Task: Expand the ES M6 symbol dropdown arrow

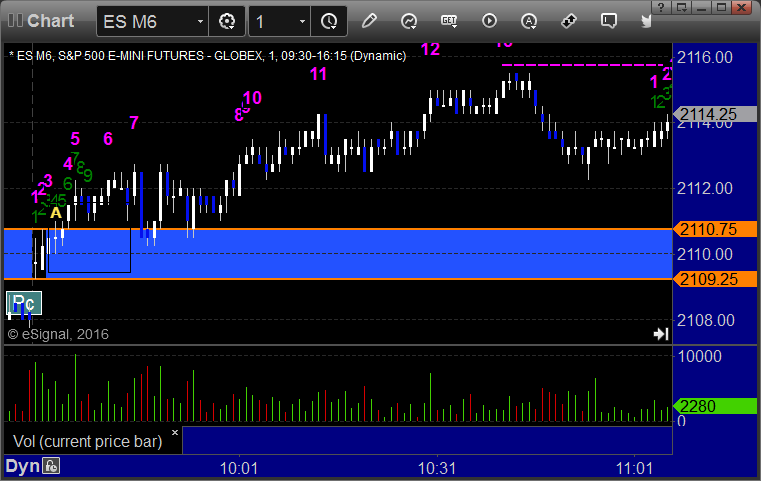Action: [x=200, y=21]
